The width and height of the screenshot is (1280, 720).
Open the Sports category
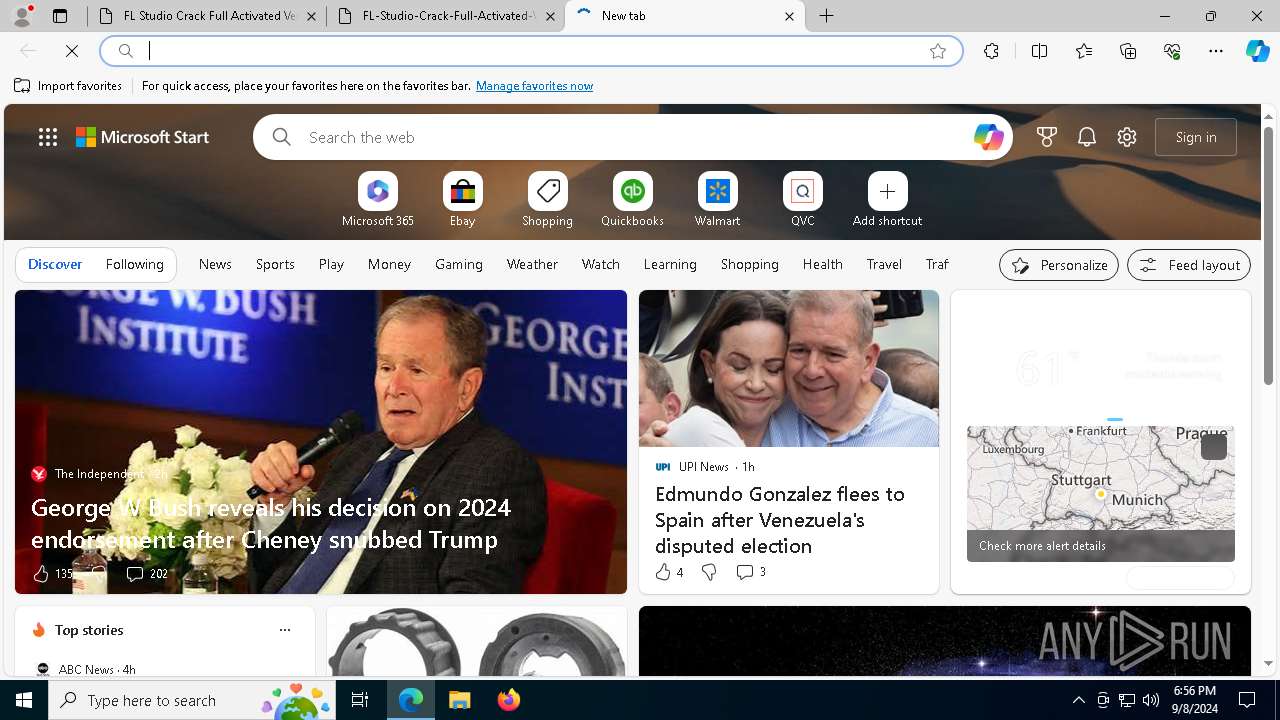coord(275,264)
